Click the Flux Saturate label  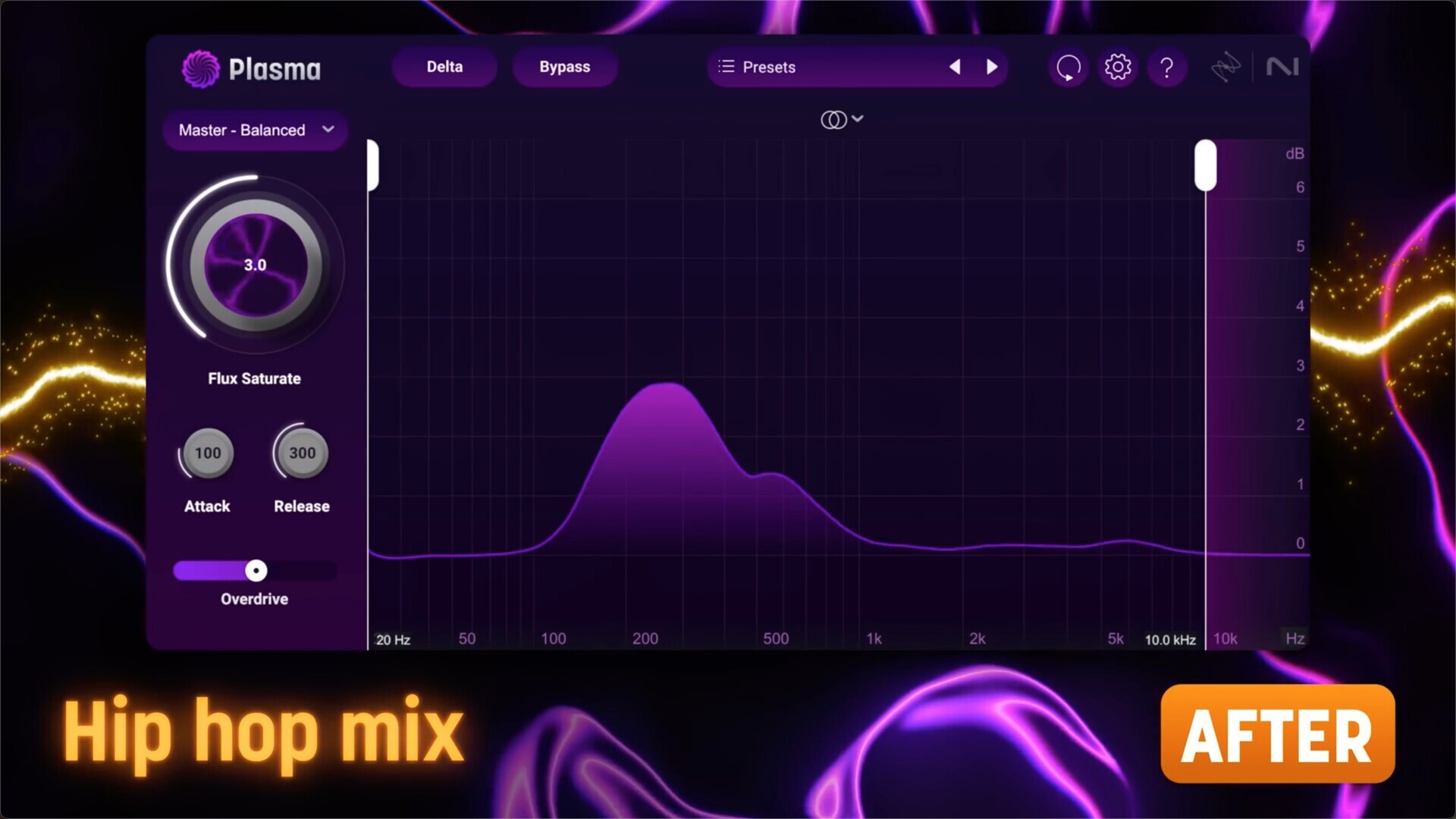[254, 378]
